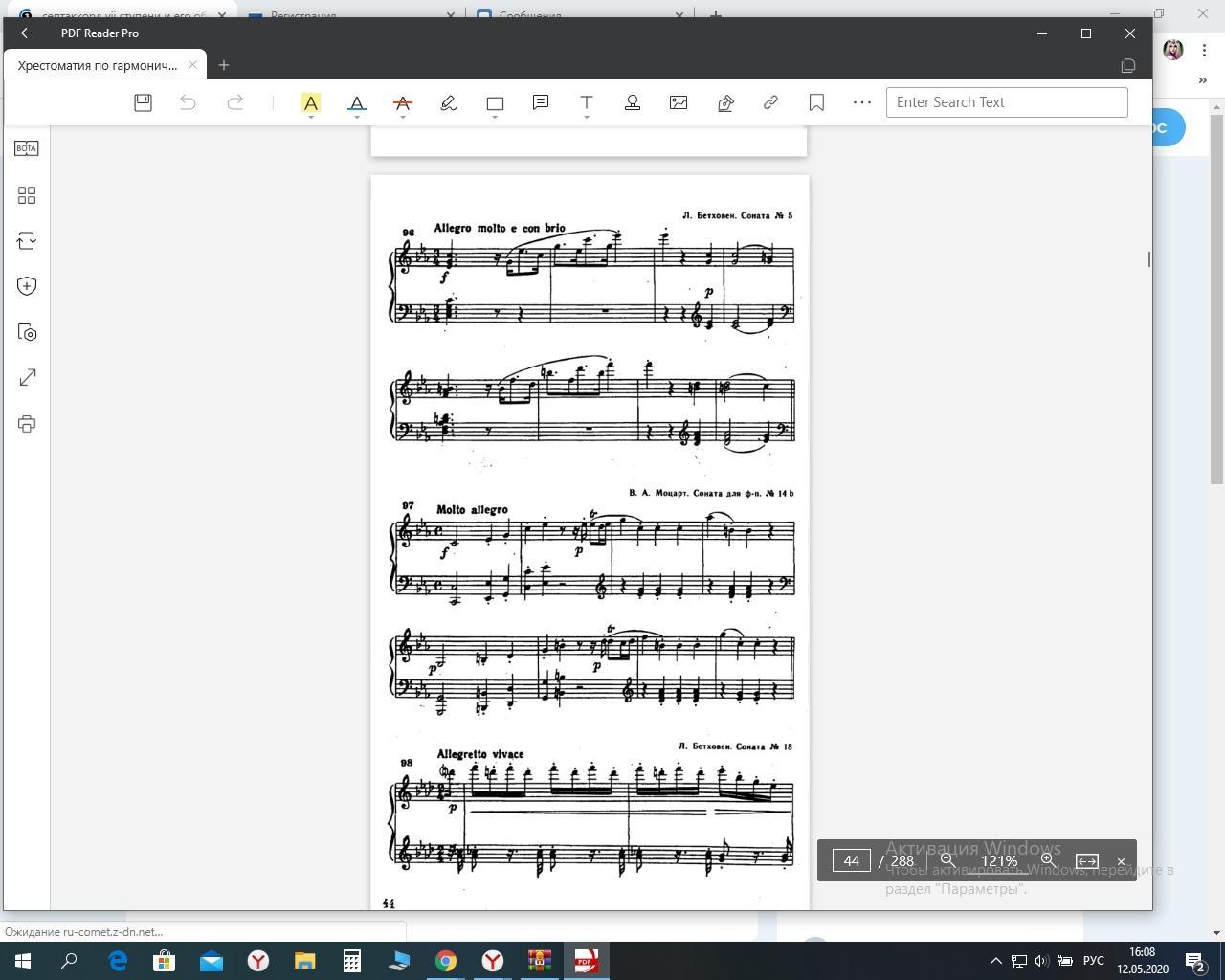The image size is (1225, 980).
Task: Open Microsoft Store from the taskbar
Action: point(165,961)
